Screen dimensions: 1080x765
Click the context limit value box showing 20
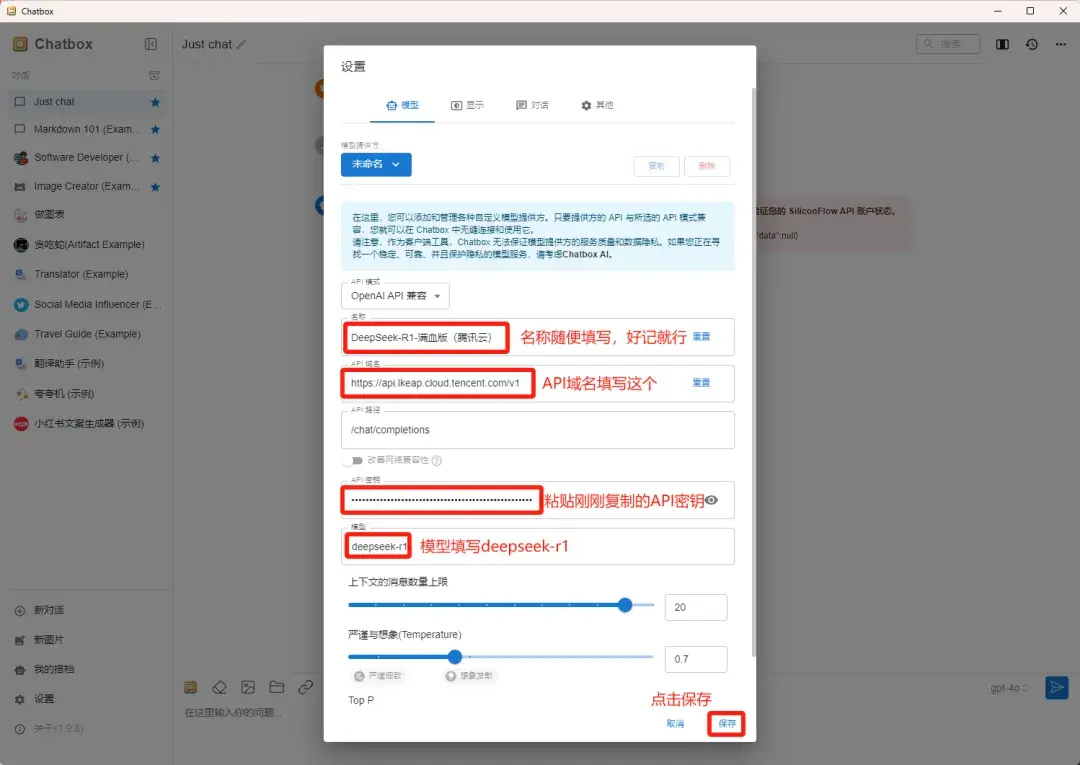[696, 607]
